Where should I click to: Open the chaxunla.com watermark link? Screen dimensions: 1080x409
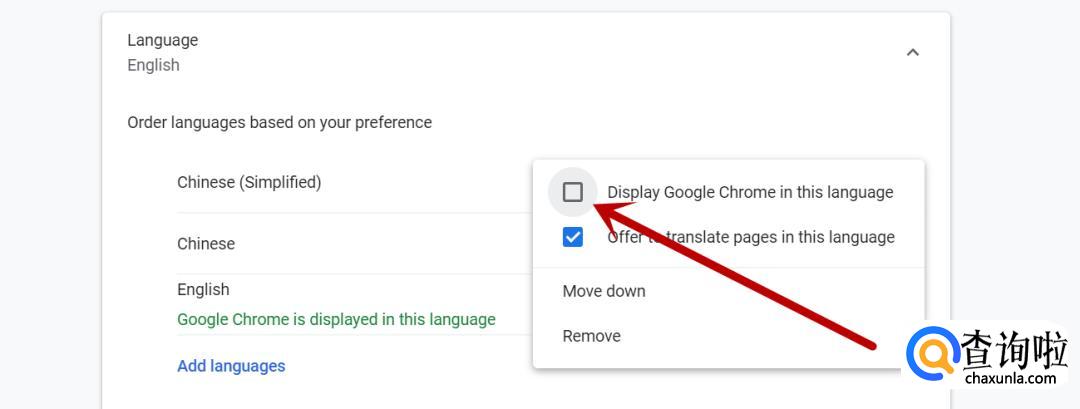coord(1011,378)
